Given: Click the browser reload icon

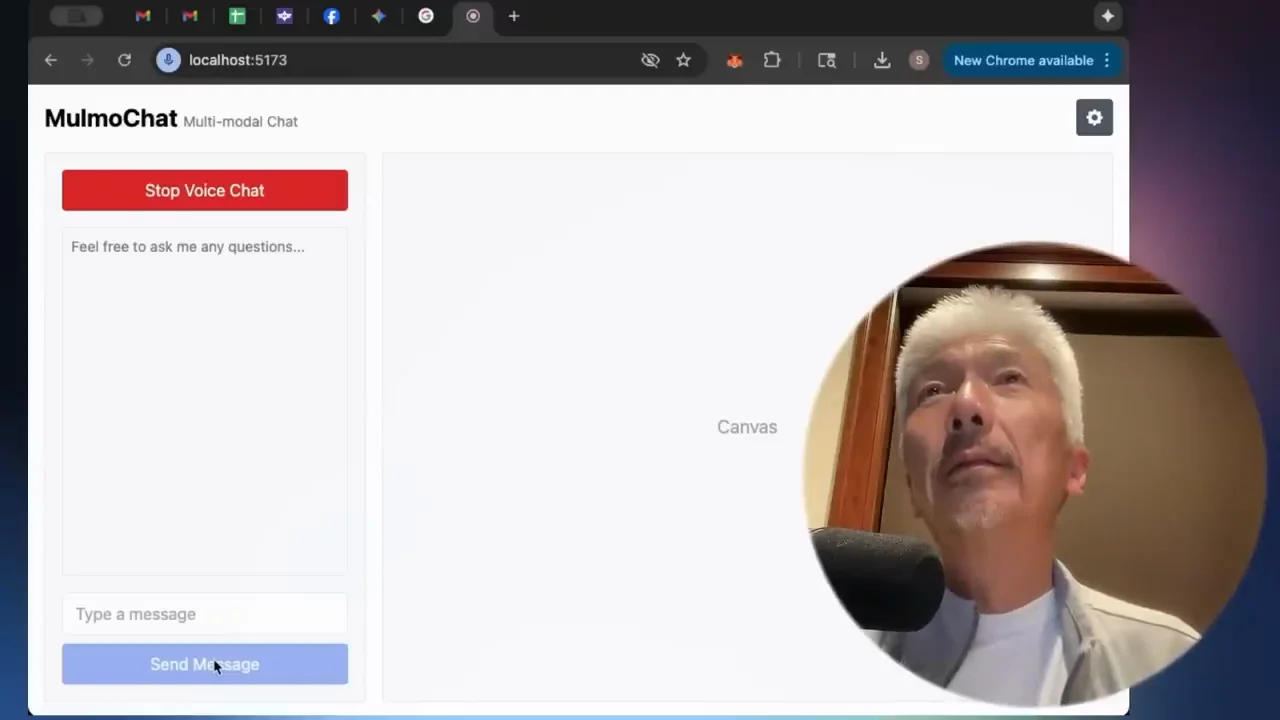Looking at the screenshot, I should click(x=124, y=60).
